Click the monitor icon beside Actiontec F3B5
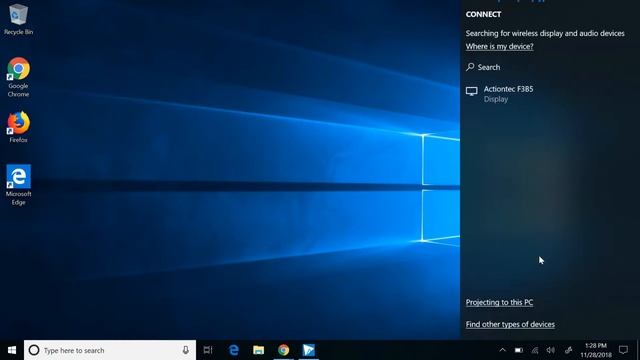This screenshot has width=640, height=360. [x=472, y=91]
